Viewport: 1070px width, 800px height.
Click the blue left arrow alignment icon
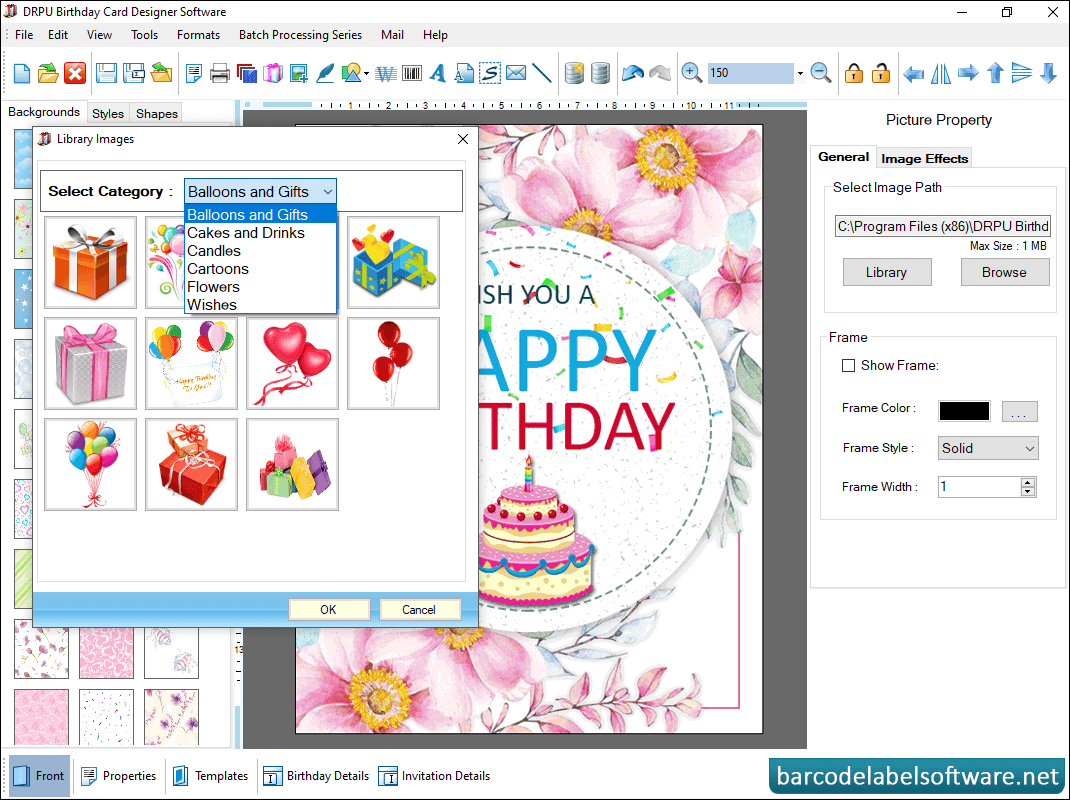[x=913, y=73]
